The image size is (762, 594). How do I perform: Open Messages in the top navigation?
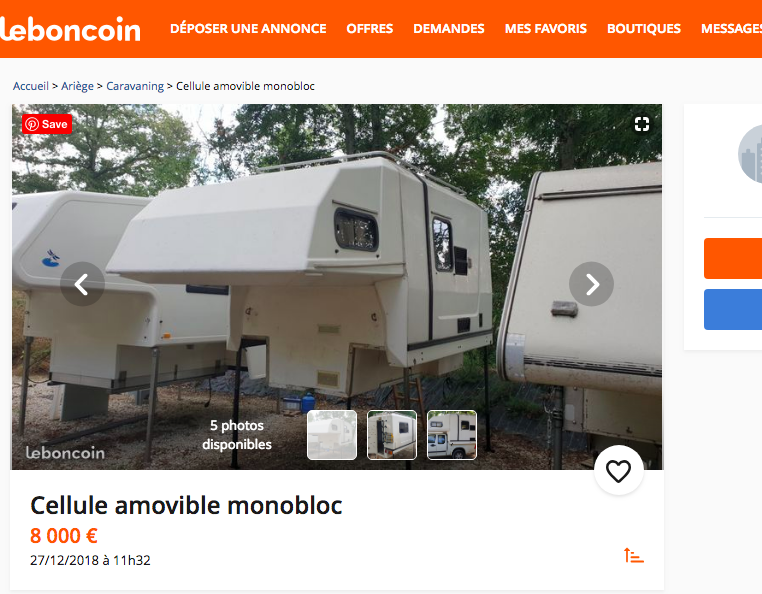point(731,29)
